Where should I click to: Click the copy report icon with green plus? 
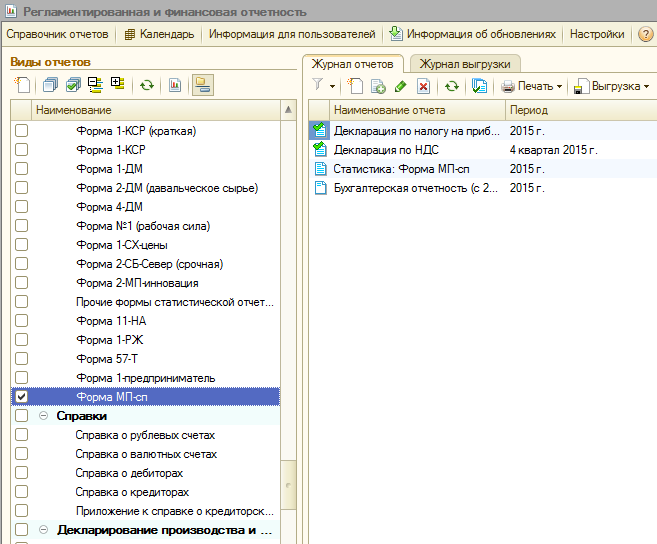(378, 87)
